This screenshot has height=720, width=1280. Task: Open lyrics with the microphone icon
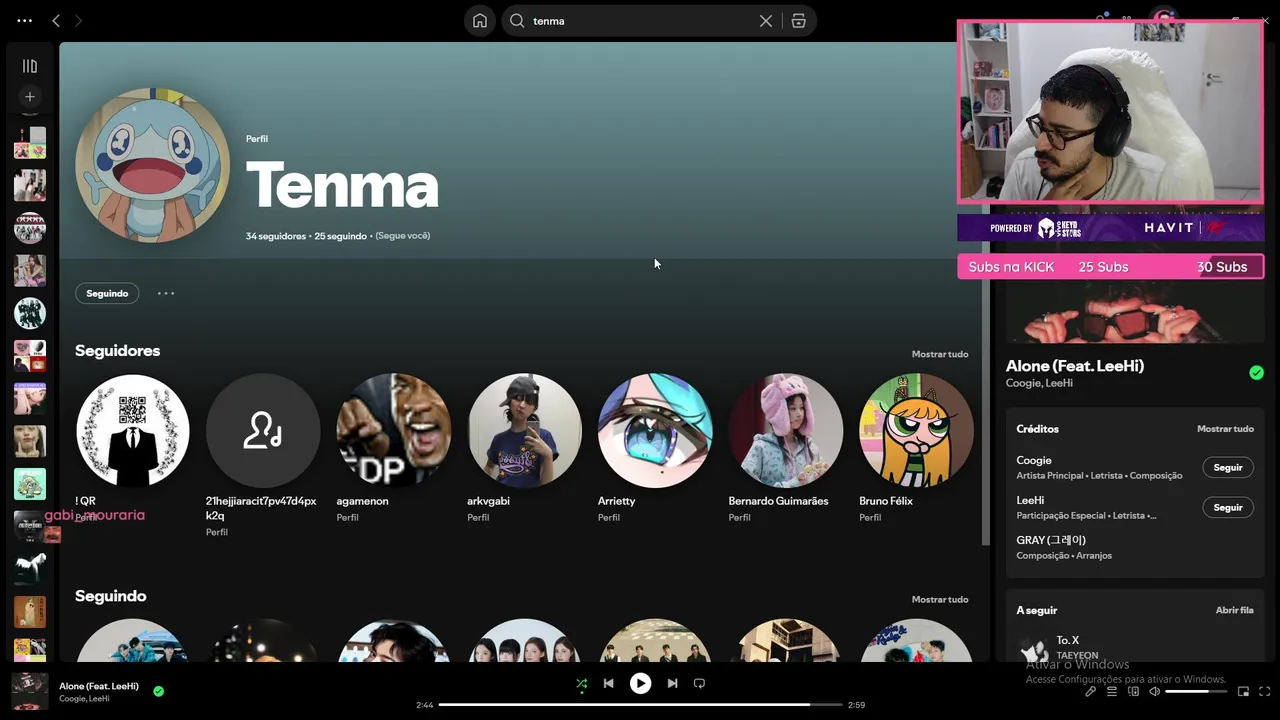pos(1091,692)
